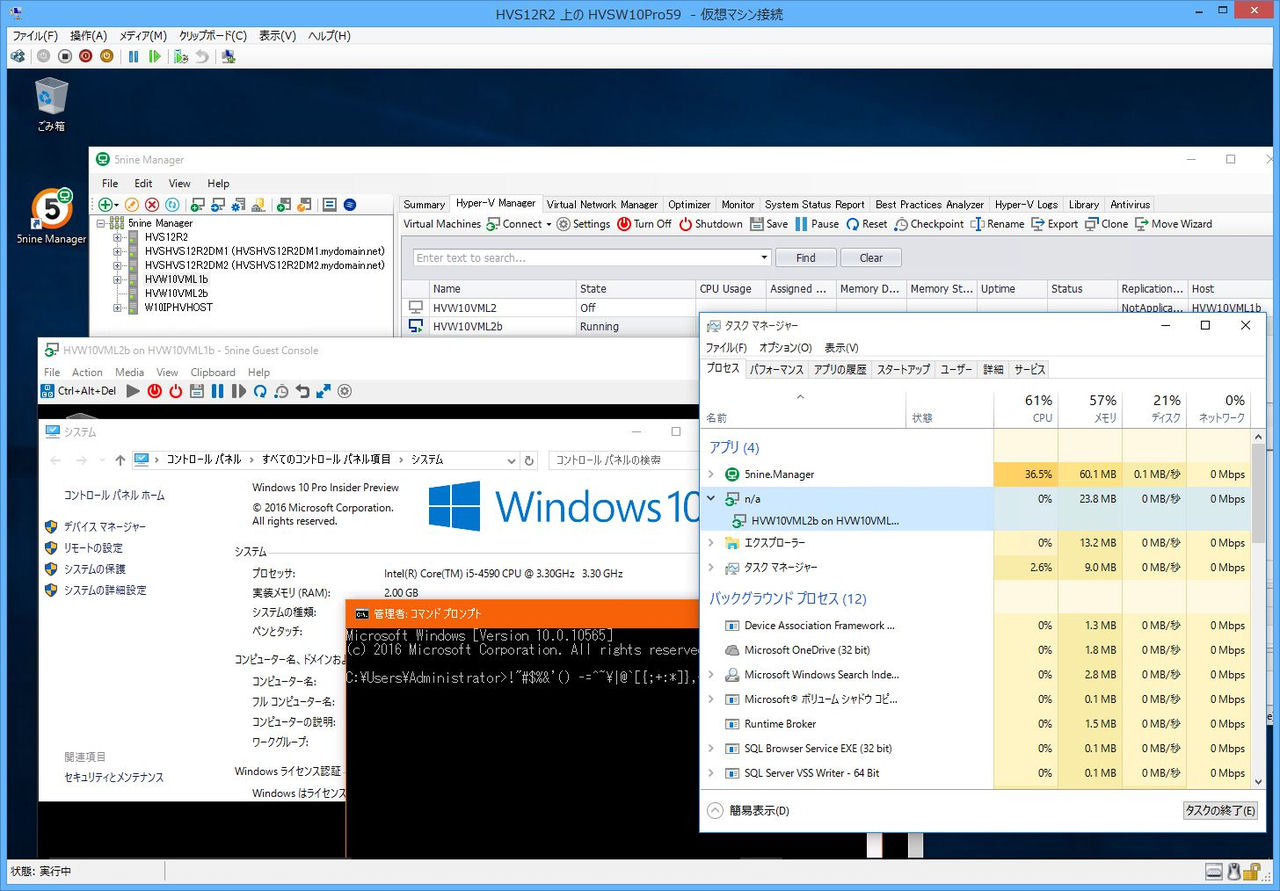1280x891 pixels.
Task: Click Checkpoint in the Virtual Machines toolbar
Action: coord(929,224)
